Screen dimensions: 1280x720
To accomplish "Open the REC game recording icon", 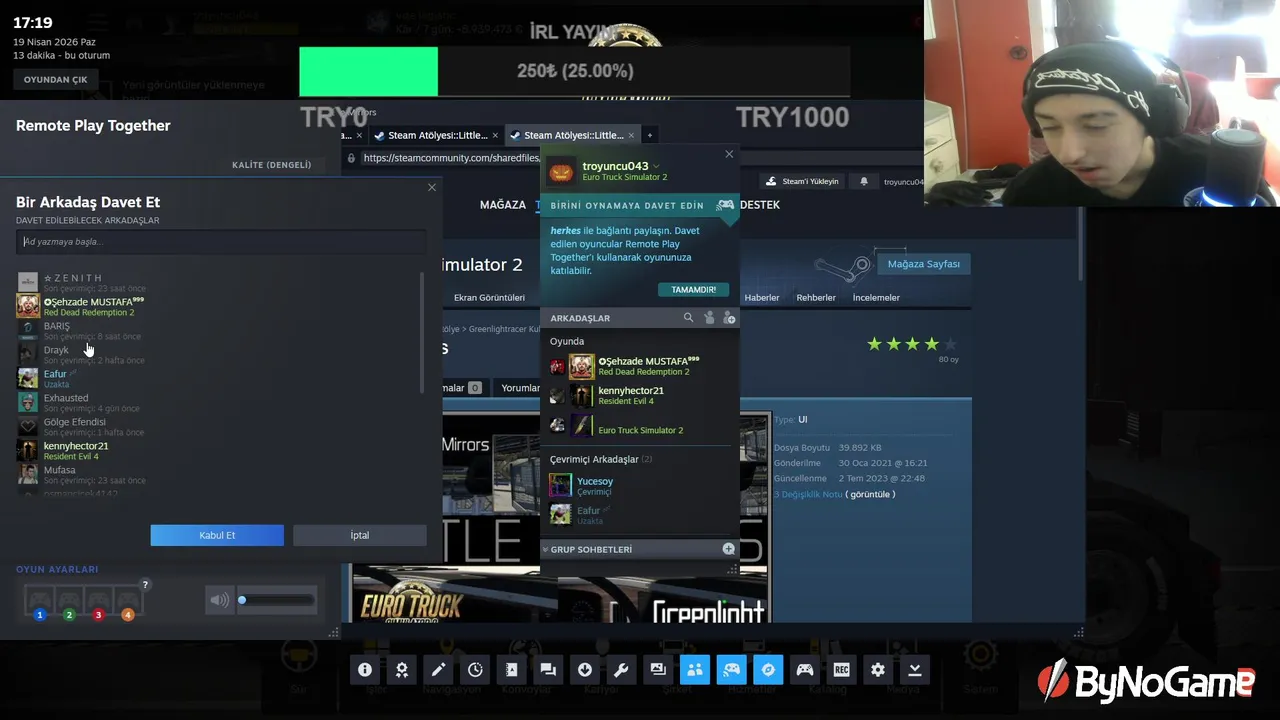I will click(x=841, y=670).
